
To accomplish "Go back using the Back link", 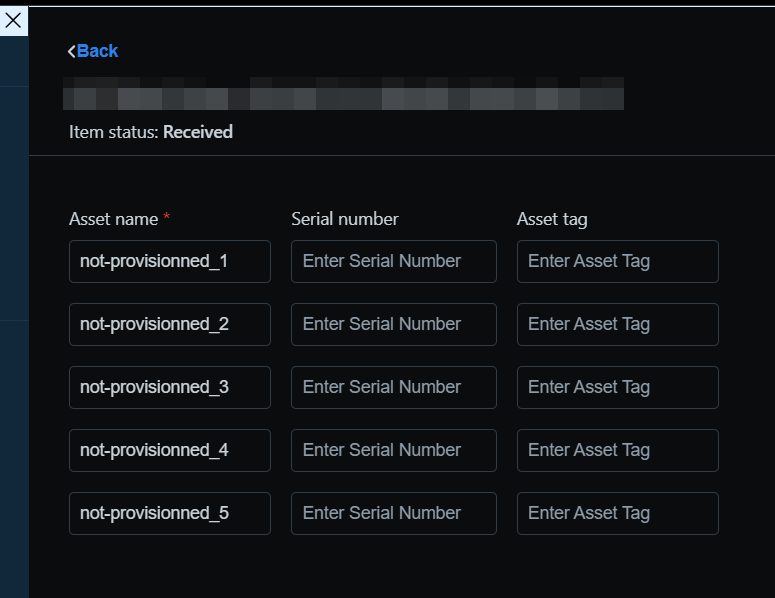I will click(93, 51).
